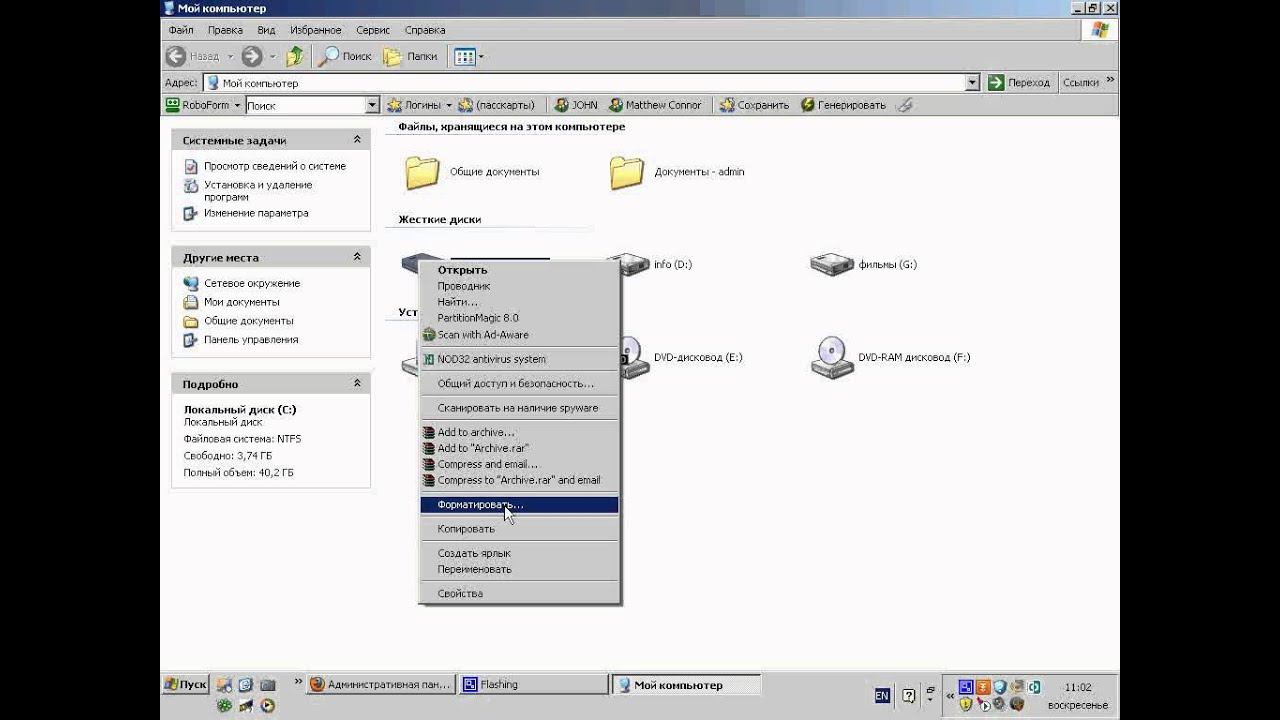Open Панель управления link

click(251, 340)
